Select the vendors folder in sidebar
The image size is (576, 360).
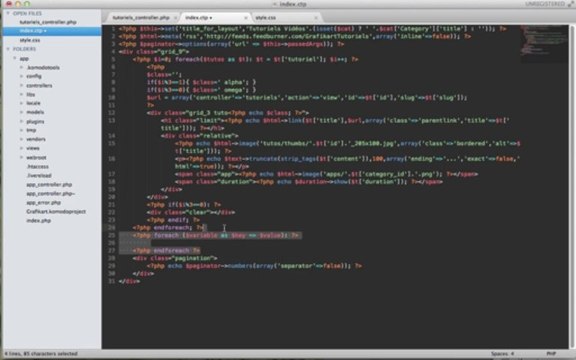(36, 139)
